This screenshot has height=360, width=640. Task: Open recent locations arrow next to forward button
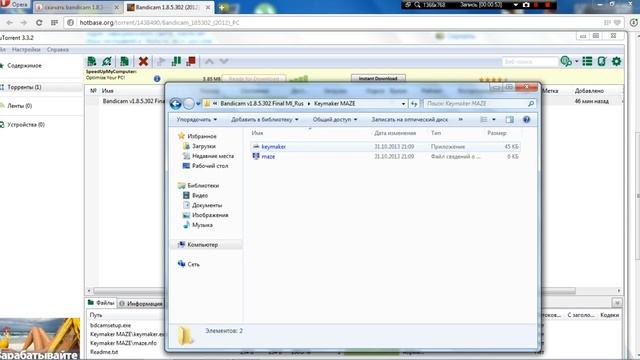click(x=198, y=104)
